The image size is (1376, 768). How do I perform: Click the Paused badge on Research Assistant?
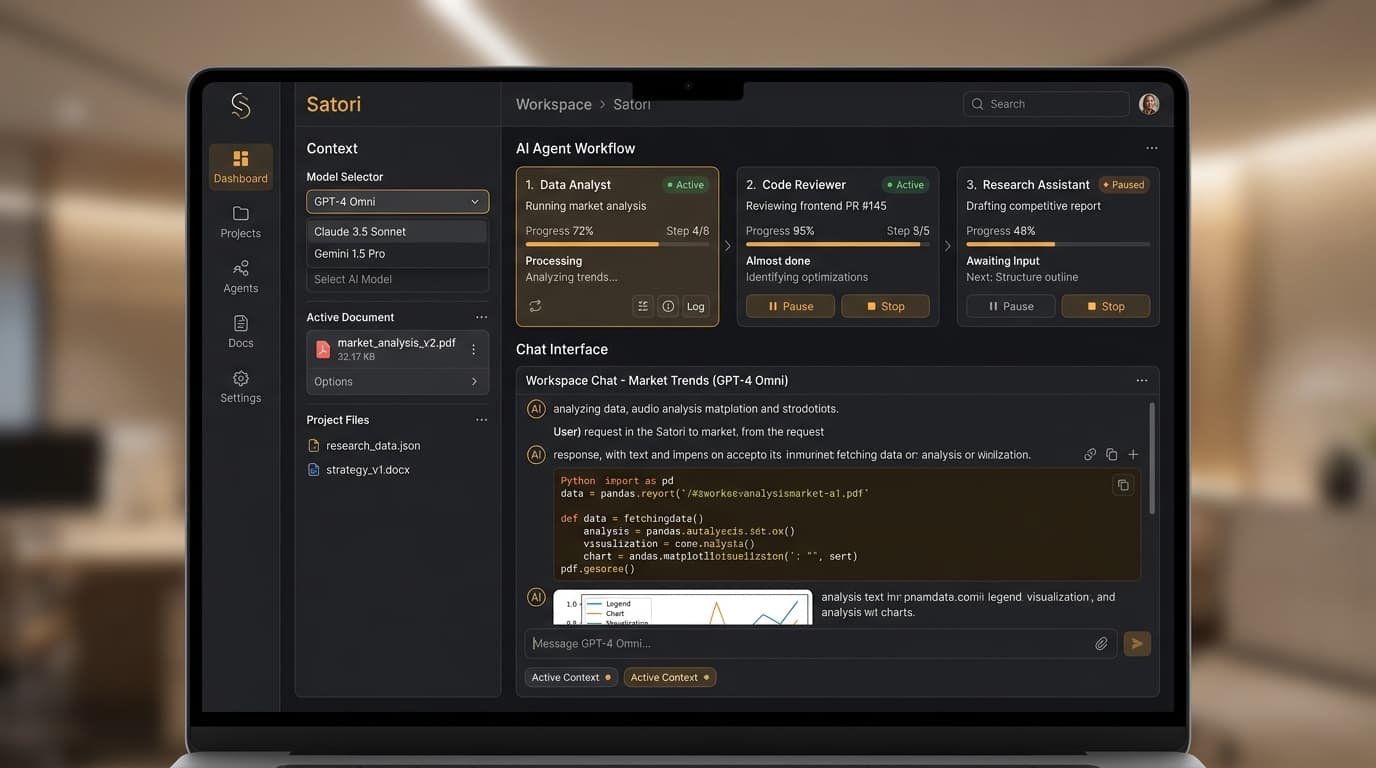point(1123,185)
